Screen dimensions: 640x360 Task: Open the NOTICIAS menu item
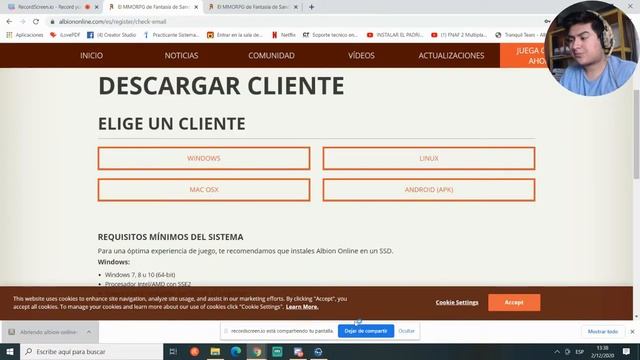tap(181, 56)
